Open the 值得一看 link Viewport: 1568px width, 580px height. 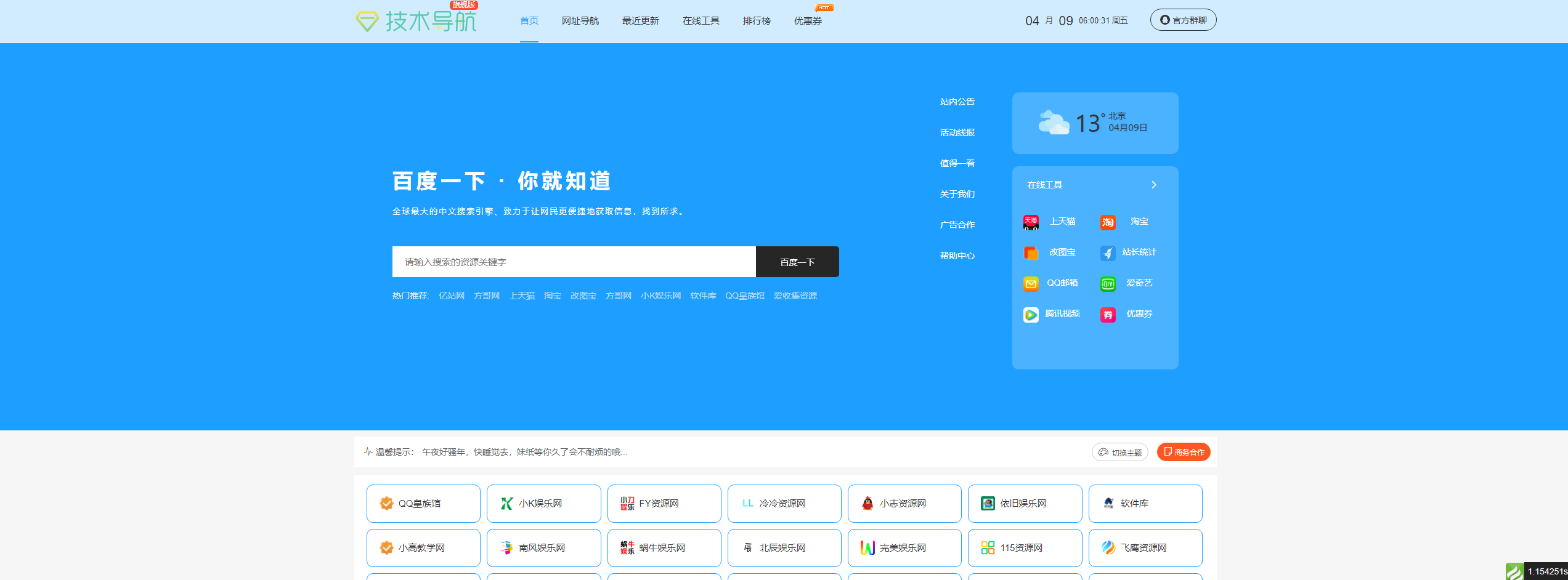(957, 164)
